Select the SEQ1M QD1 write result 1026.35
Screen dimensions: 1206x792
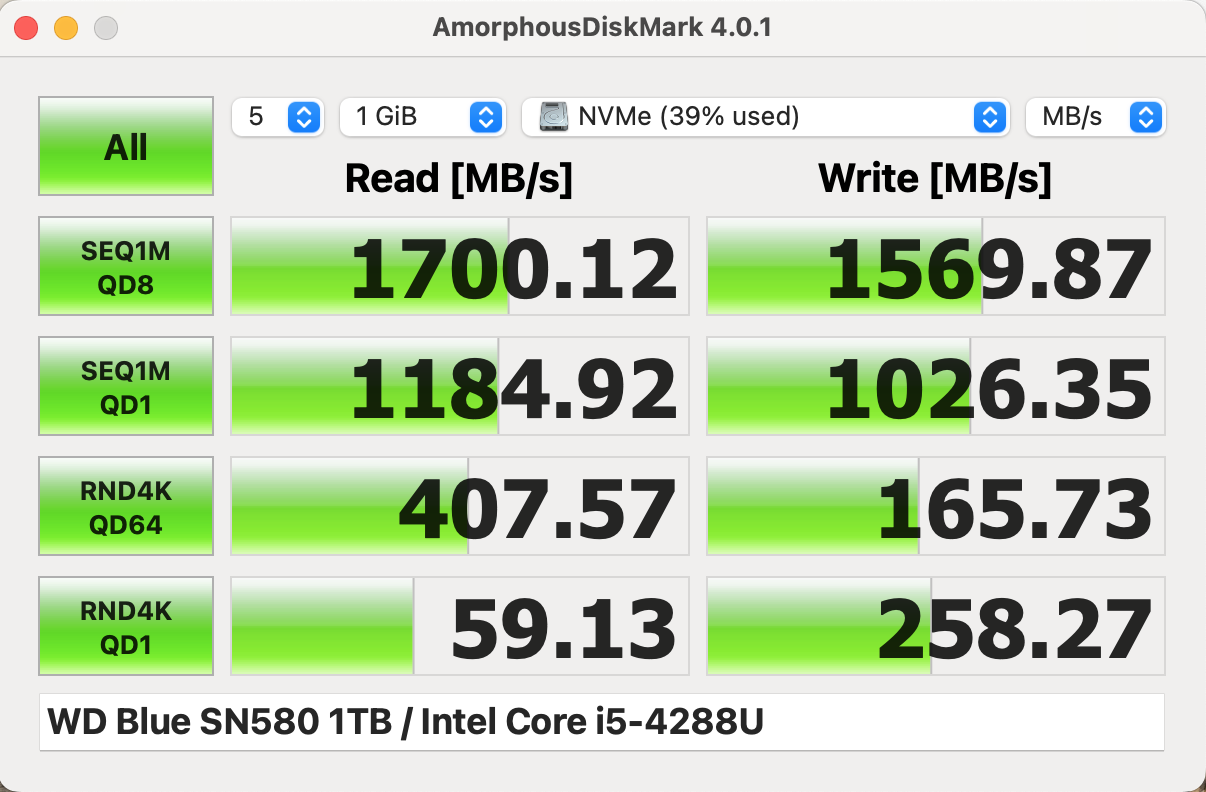(936, 387)
